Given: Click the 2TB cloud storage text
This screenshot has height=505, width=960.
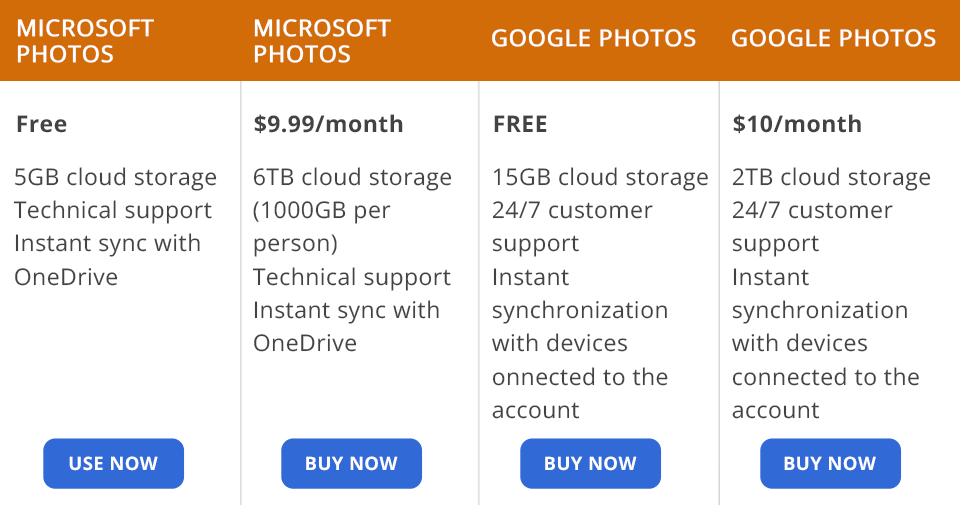Looking at the screenshot, I should point(831,177).
